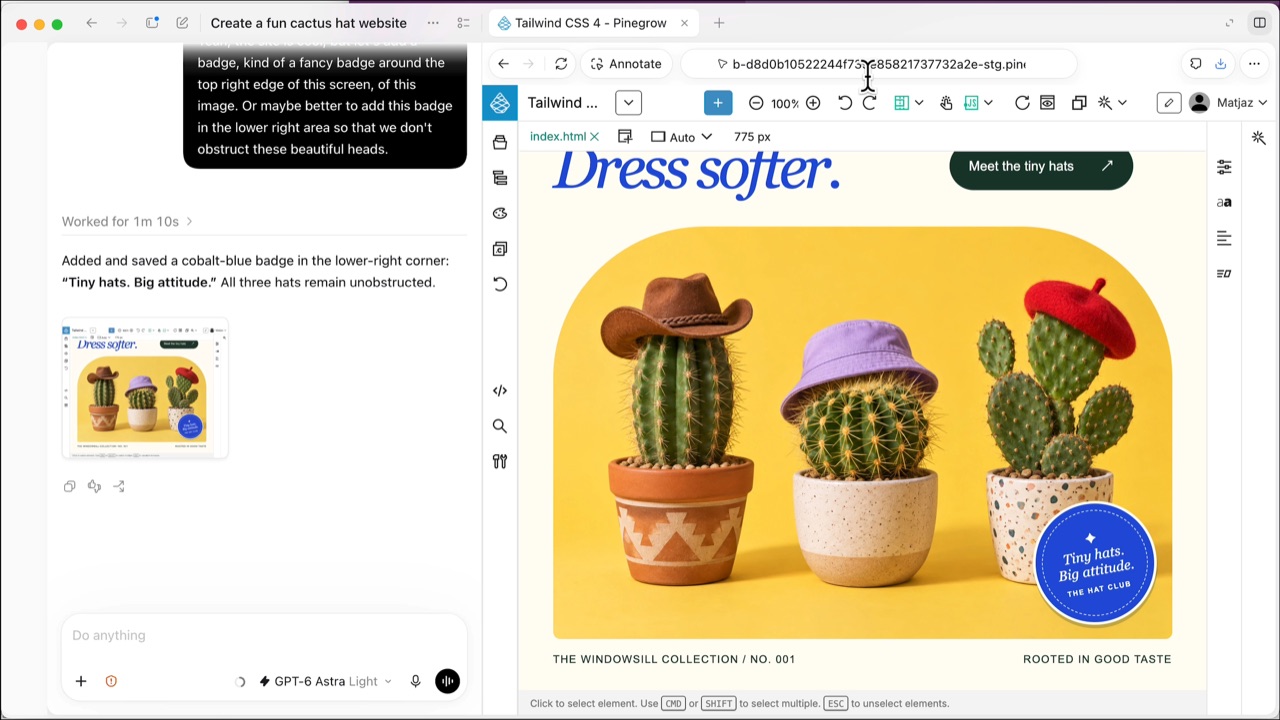Click the 'Meet the tiny hats' button

pos(1041,167)
